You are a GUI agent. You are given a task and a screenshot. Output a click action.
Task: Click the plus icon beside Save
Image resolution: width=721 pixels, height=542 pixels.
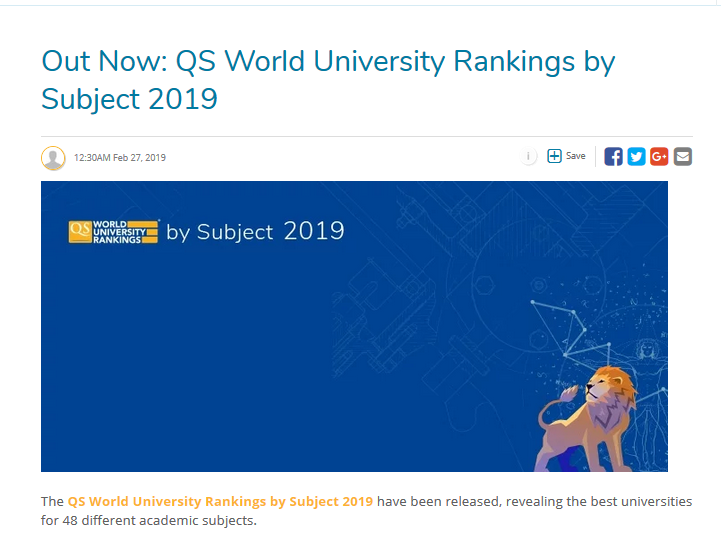[554, 156]
